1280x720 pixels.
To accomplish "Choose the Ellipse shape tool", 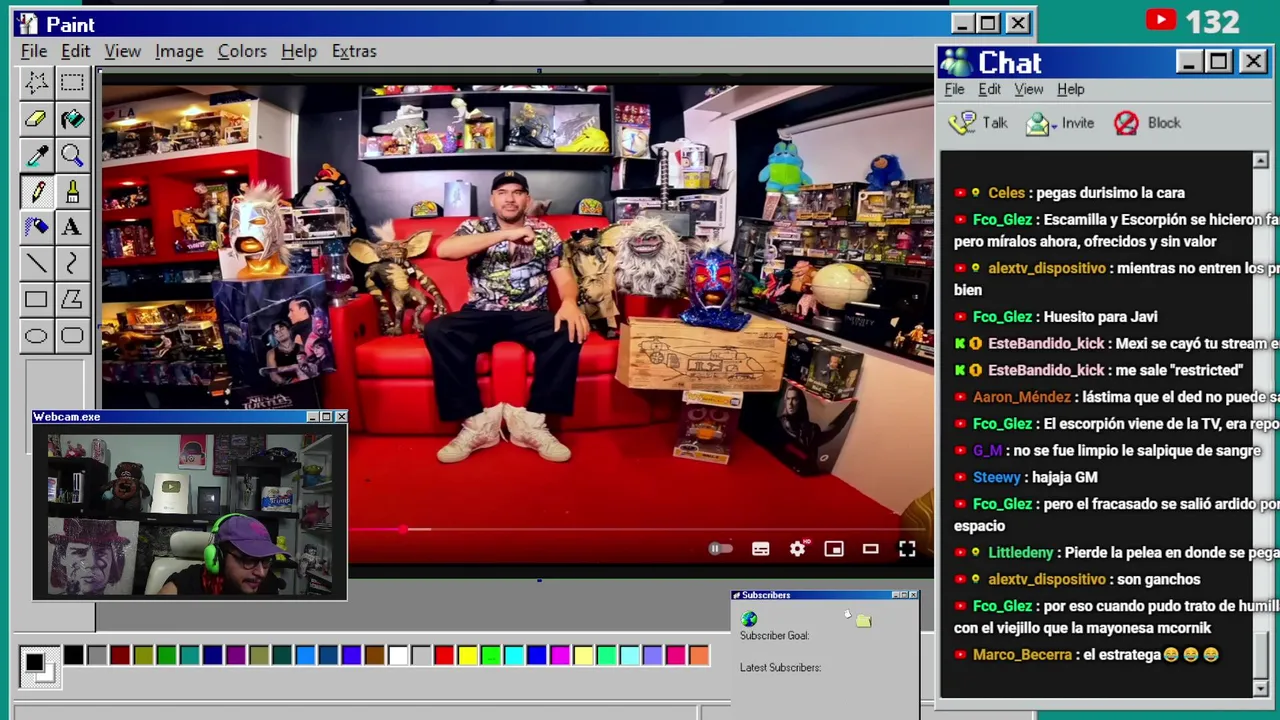I will (x=36, y=335).
